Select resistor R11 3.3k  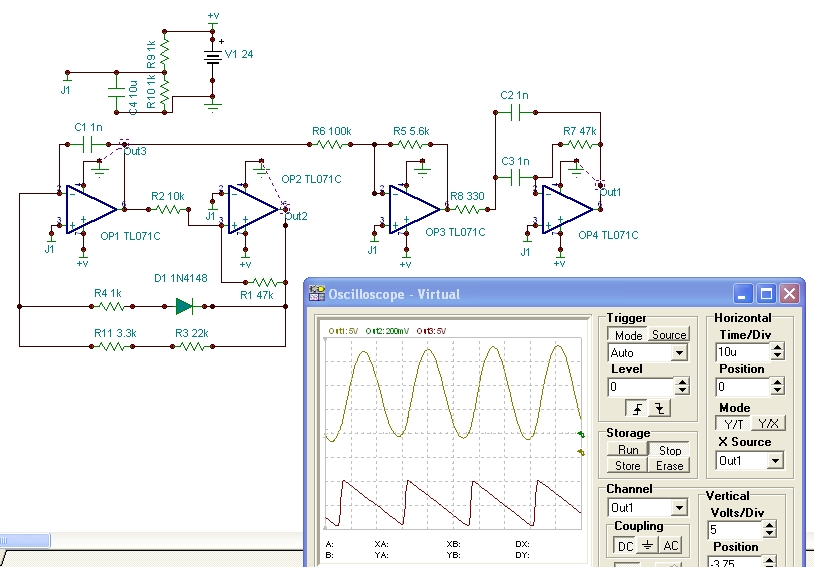click(112, 346)
